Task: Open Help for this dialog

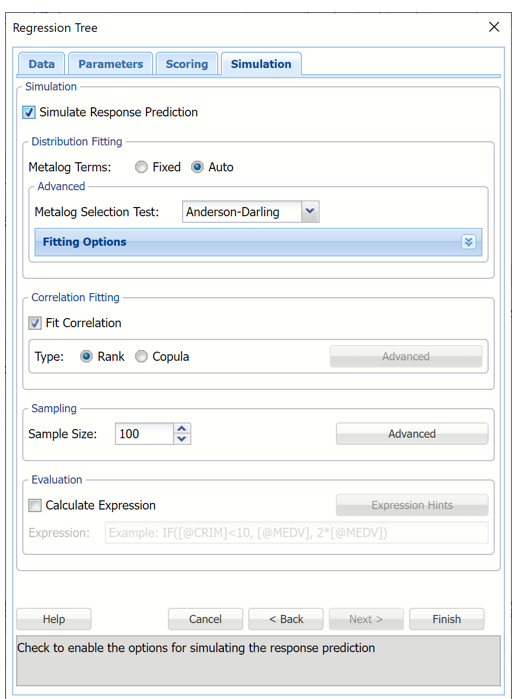Action: tap(54, 619)
